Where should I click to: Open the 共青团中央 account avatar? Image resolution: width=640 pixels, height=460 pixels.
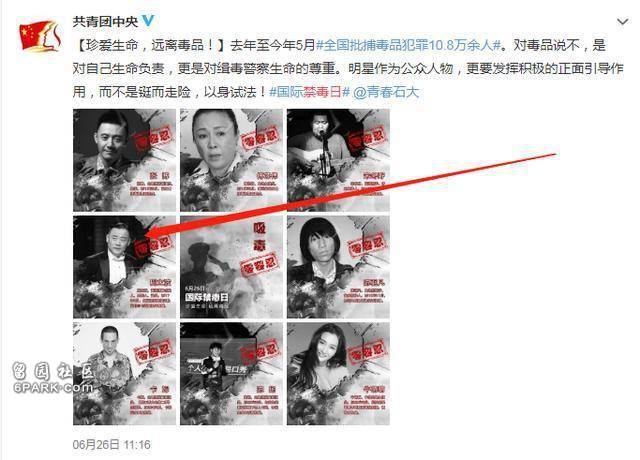(40, 36)
